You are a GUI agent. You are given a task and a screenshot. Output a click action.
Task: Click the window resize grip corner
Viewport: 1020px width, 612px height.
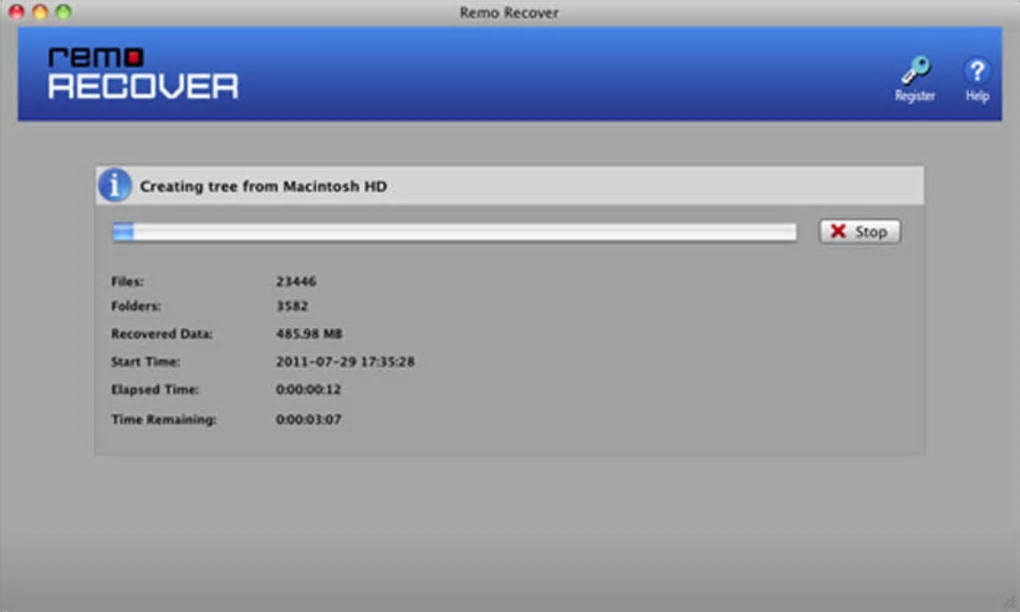[x=1011, y=603]
